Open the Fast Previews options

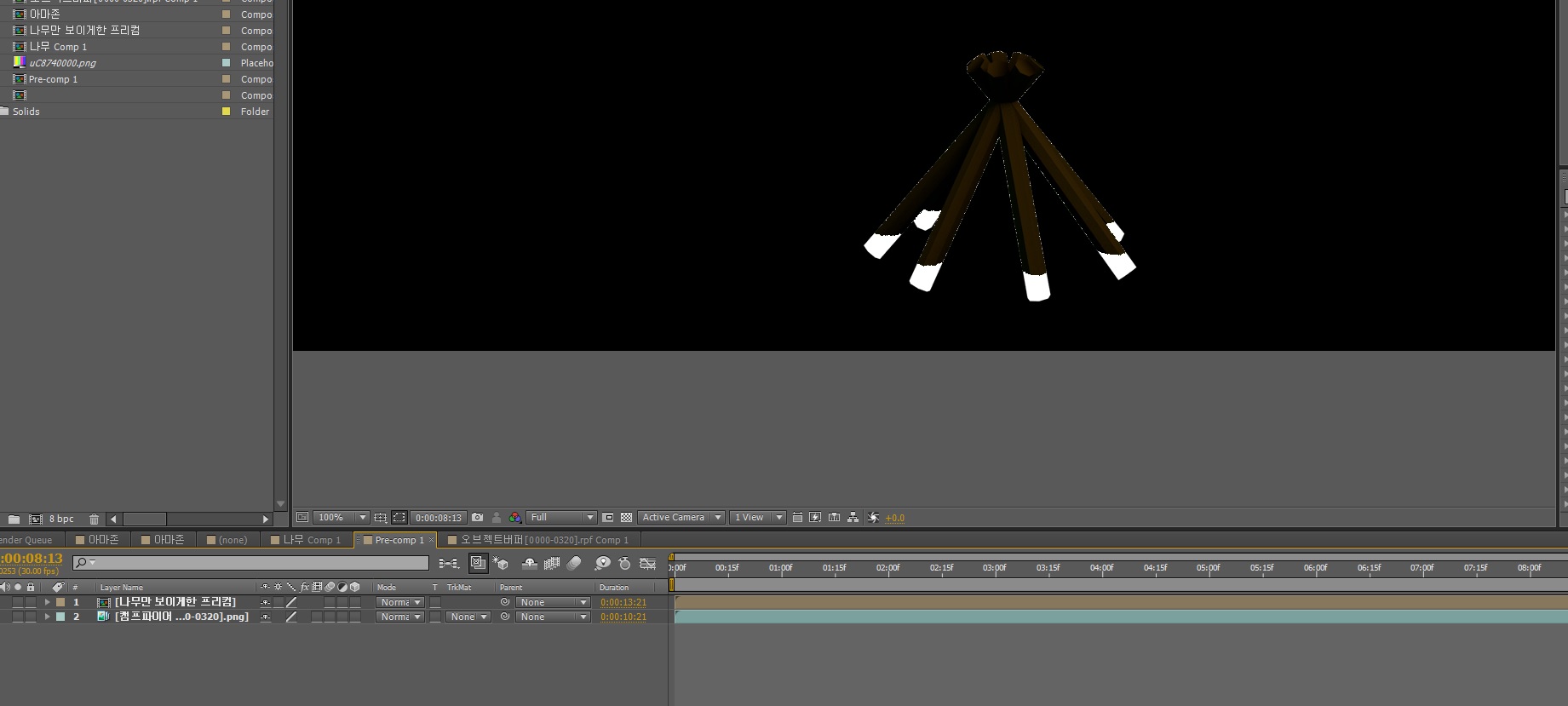pyautogui.click(x=815, y=517)
